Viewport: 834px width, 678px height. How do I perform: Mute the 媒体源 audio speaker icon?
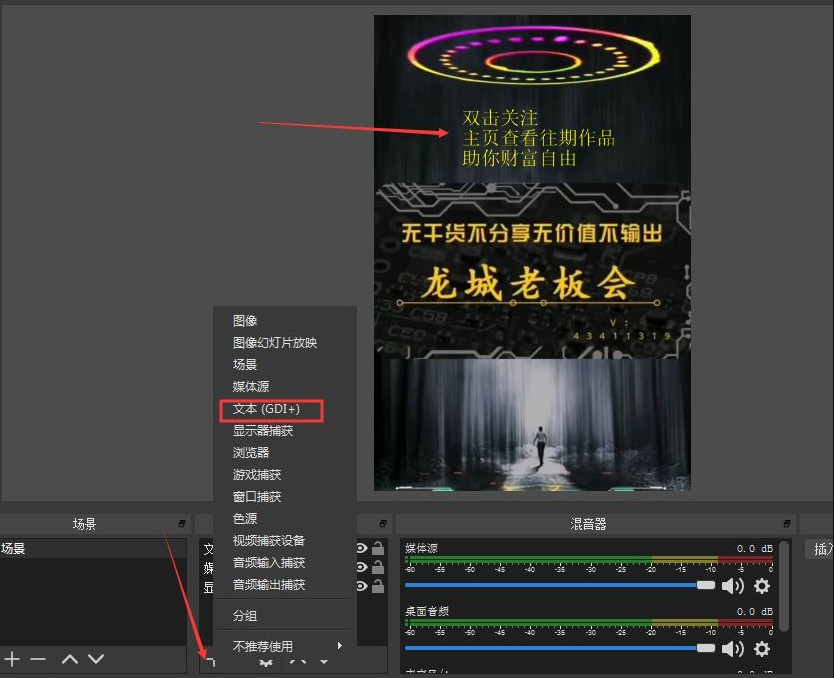coord(732,586)
